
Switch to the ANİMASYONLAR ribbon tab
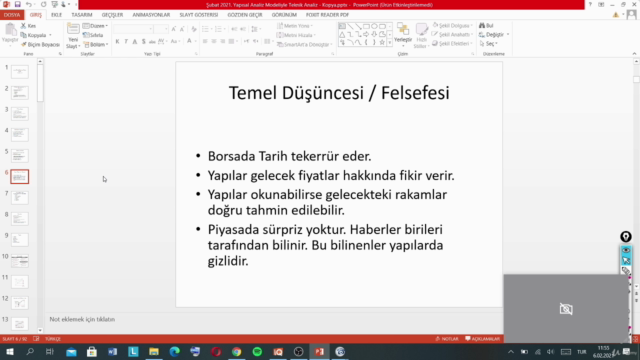[151, 15]
